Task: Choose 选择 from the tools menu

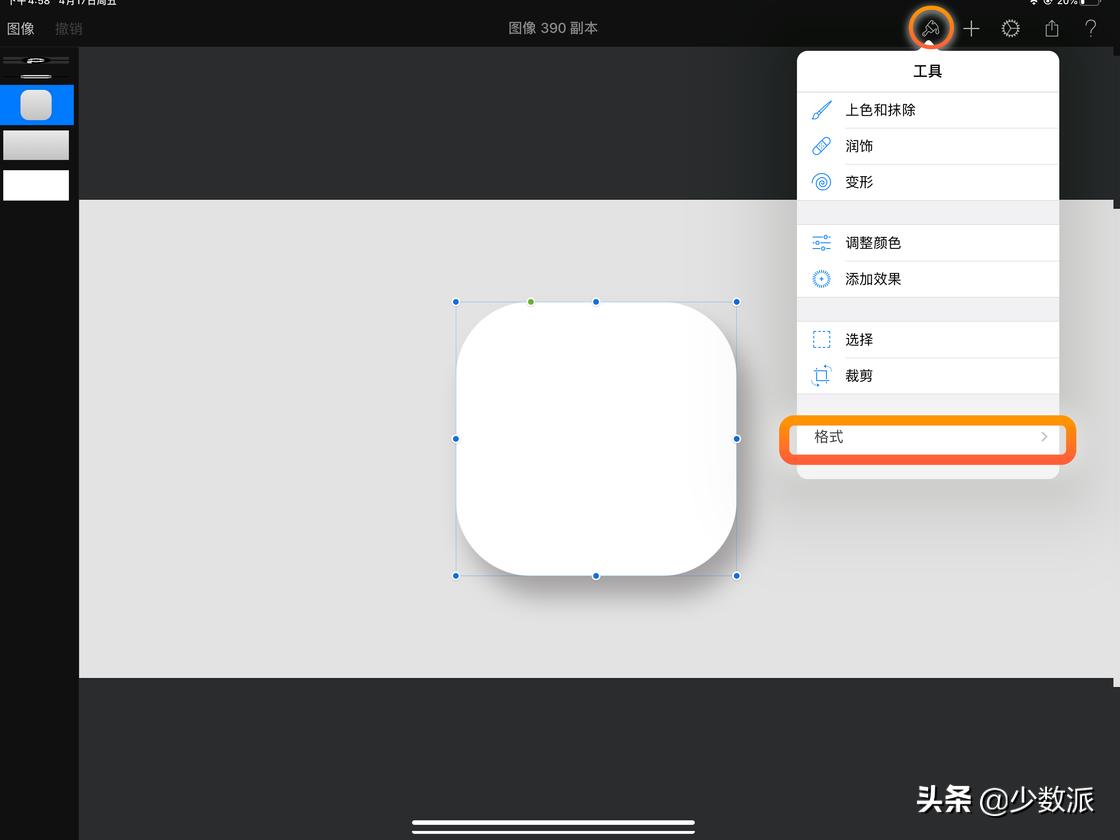Action: (x=928, y=339)
